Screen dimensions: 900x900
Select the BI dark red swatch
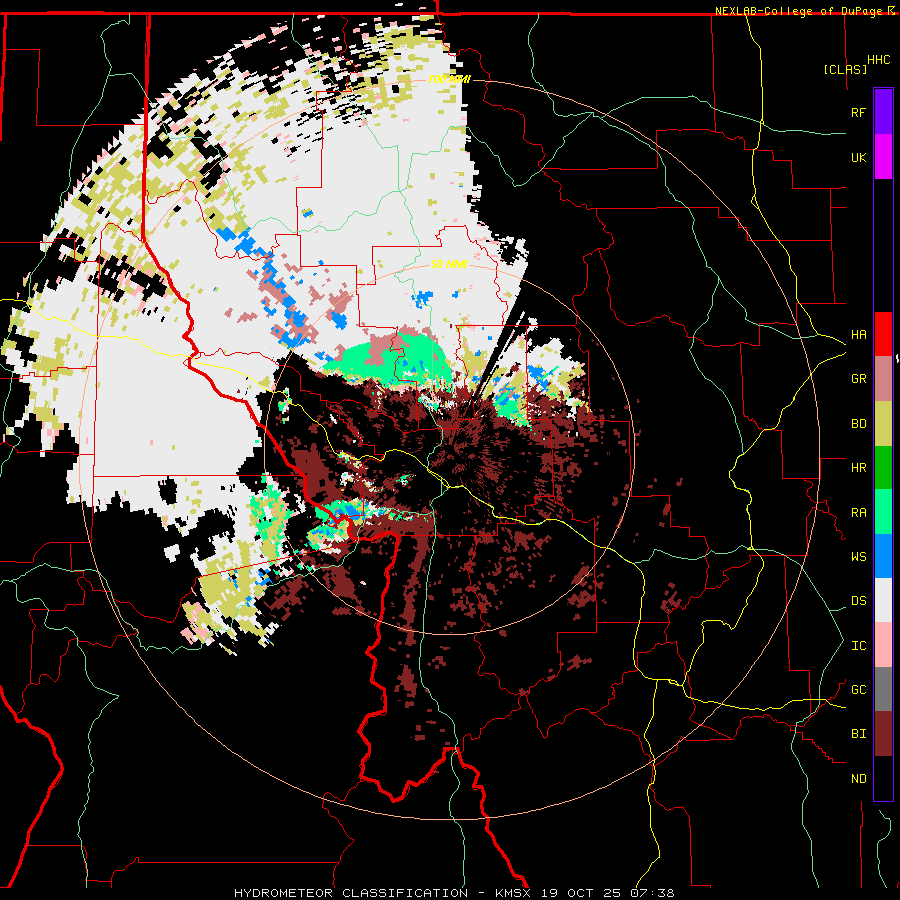tap(883, 734)
